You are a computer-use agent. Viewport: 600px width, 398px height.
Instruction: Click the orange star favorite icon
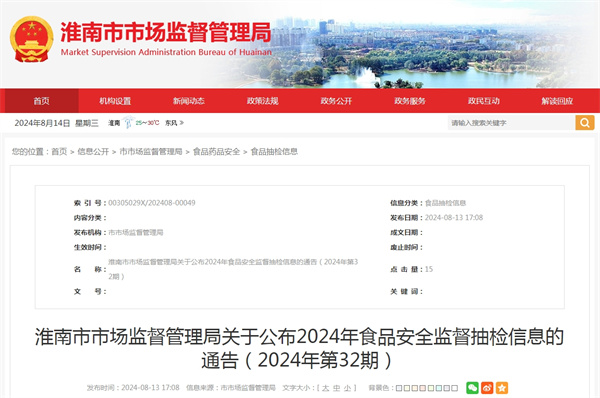(x=502, y=388)
